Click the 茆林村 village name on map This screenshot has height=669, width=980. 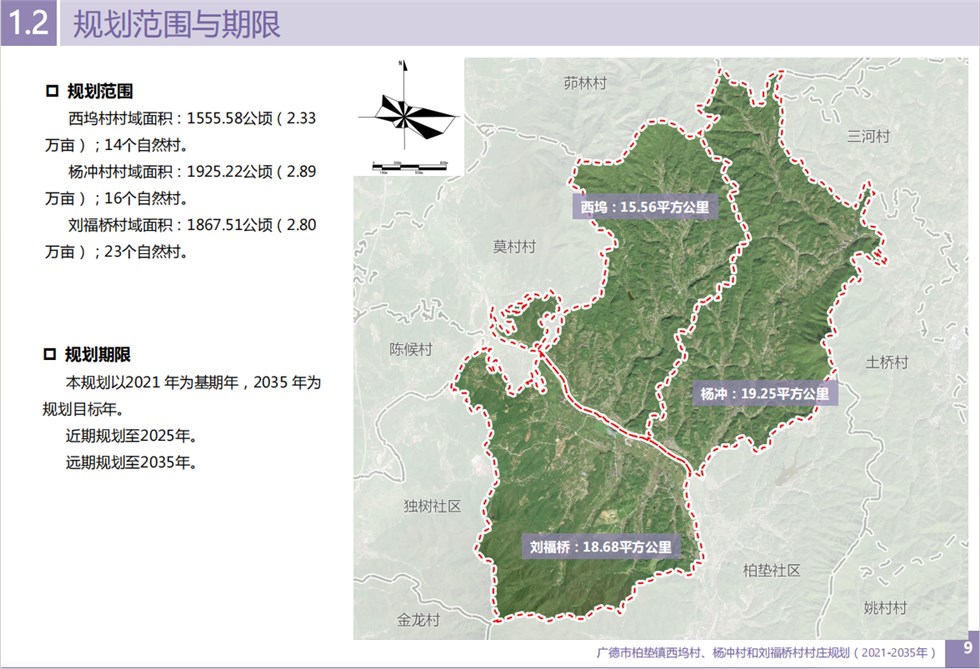pyautogui.click(x=585, y=84)
